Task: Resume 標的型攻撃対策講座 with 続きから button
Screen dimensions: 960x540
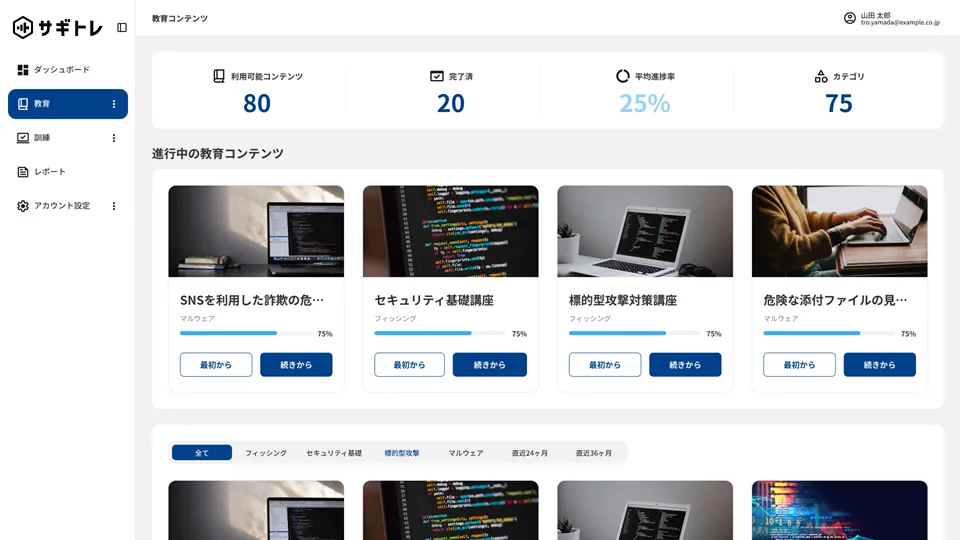Action: point(685,365)
